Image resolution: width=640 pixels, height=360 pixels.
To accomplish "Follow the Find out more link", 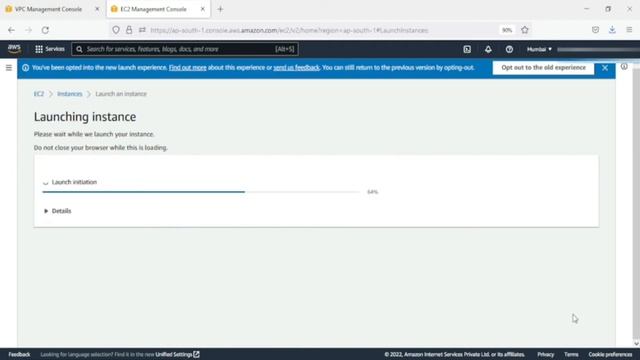I will [x=188, y=68].
